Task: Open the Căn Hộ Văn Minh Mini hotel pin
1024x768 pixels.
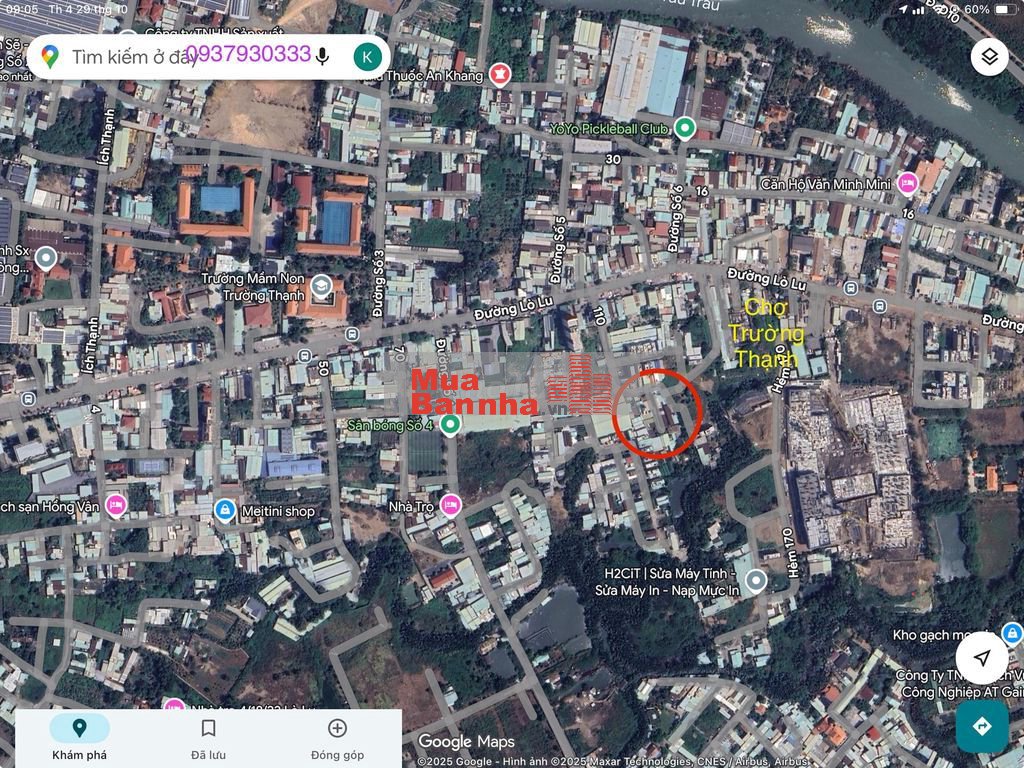Action: coord(907,183)
